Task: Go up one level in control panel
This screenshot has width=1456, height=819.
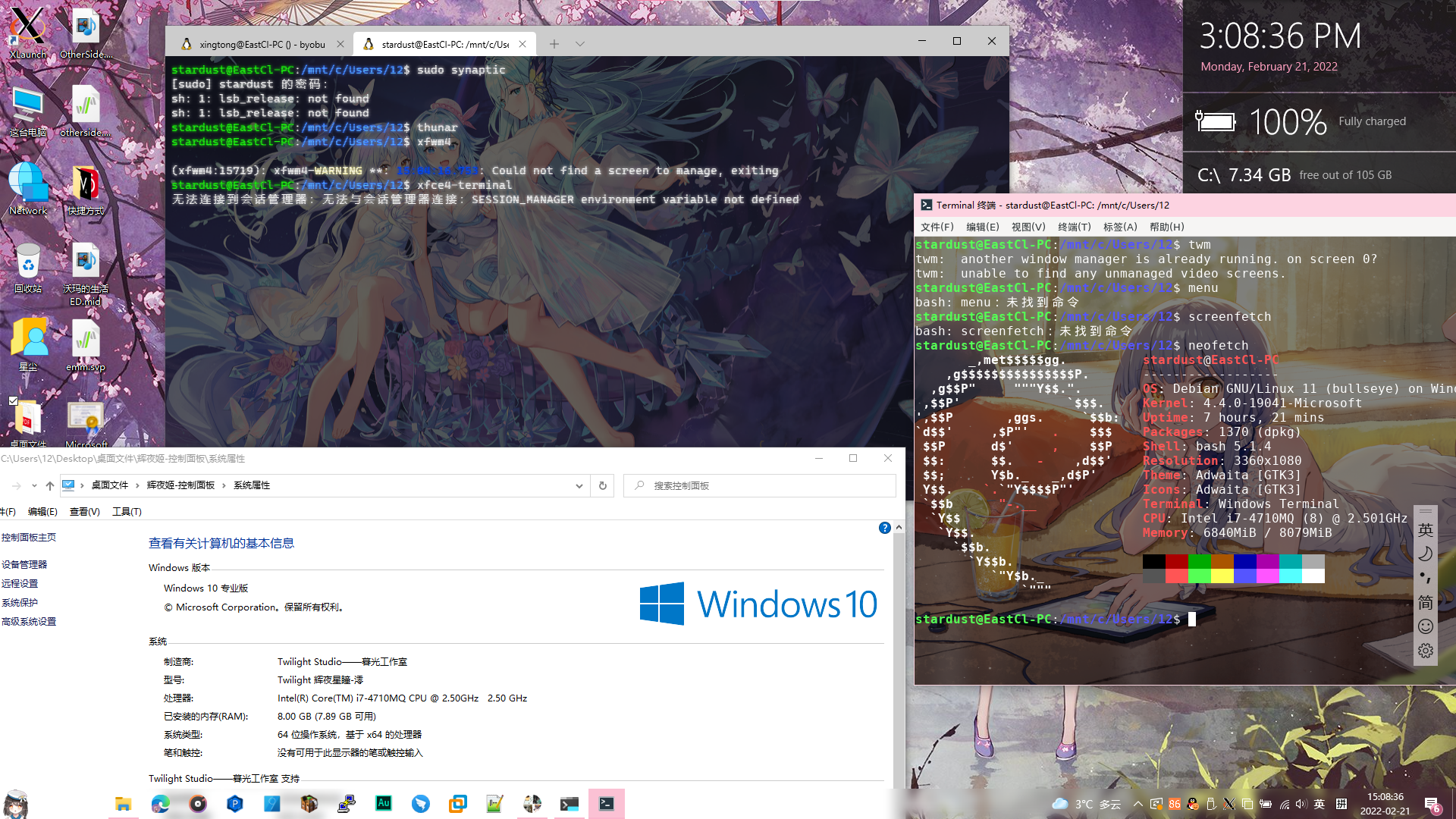Action: (49, 485)
